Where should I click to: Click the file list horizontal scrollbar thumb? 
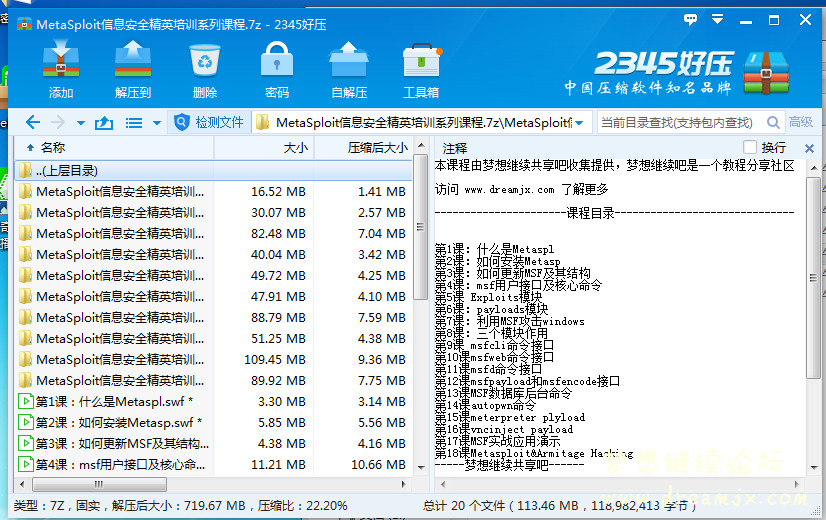coord(99,484)
